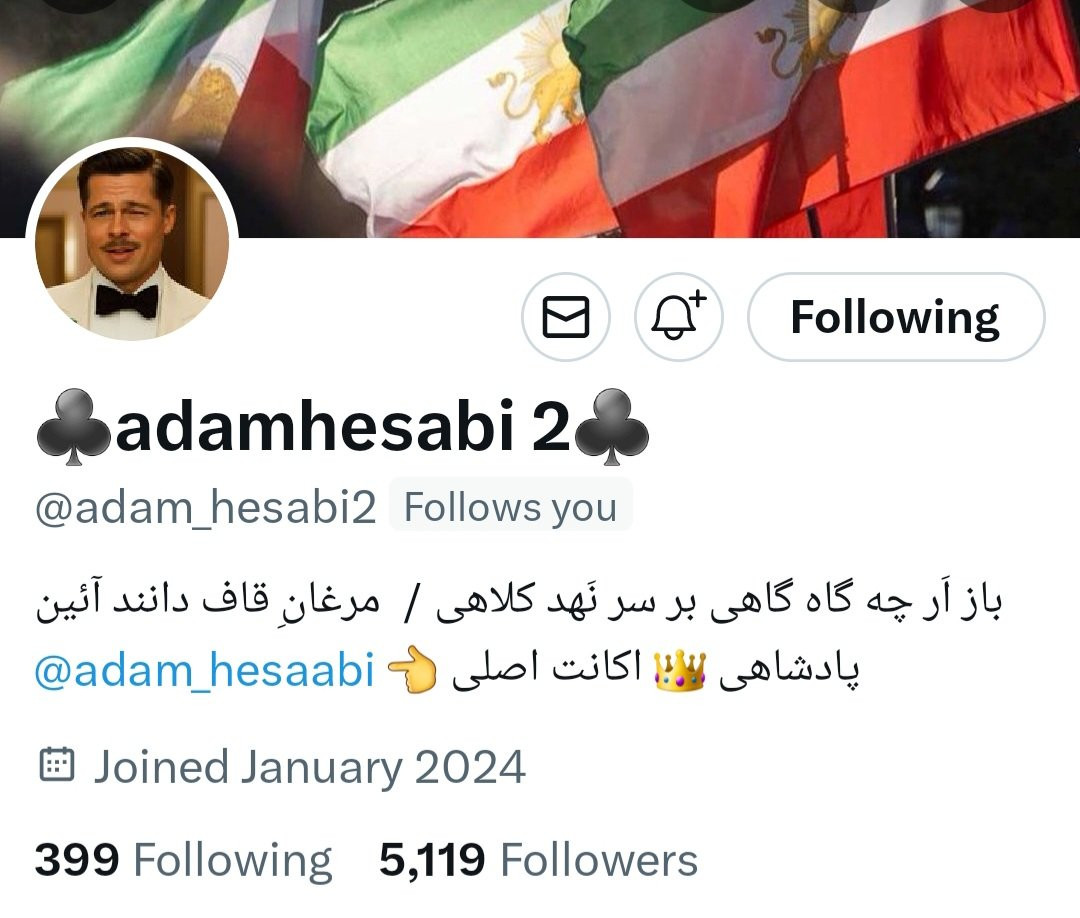Open the 399 Following list

pos(183,860)
